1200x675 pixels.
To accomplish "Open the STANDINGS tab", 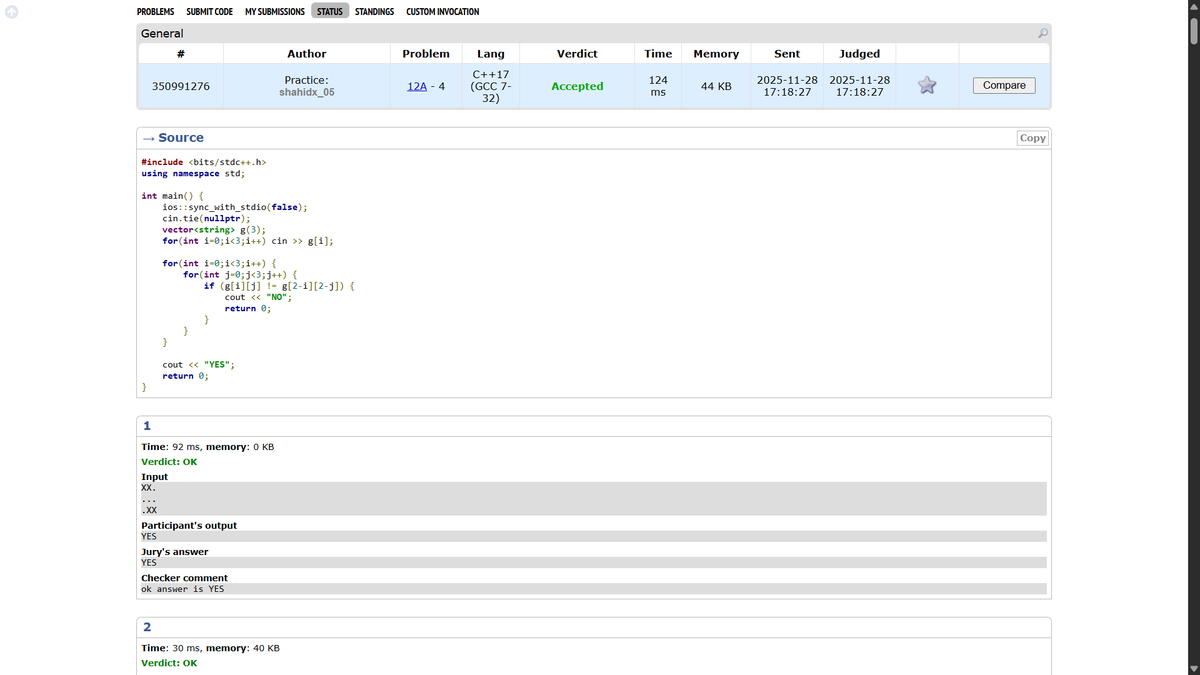I will point(374,11).
